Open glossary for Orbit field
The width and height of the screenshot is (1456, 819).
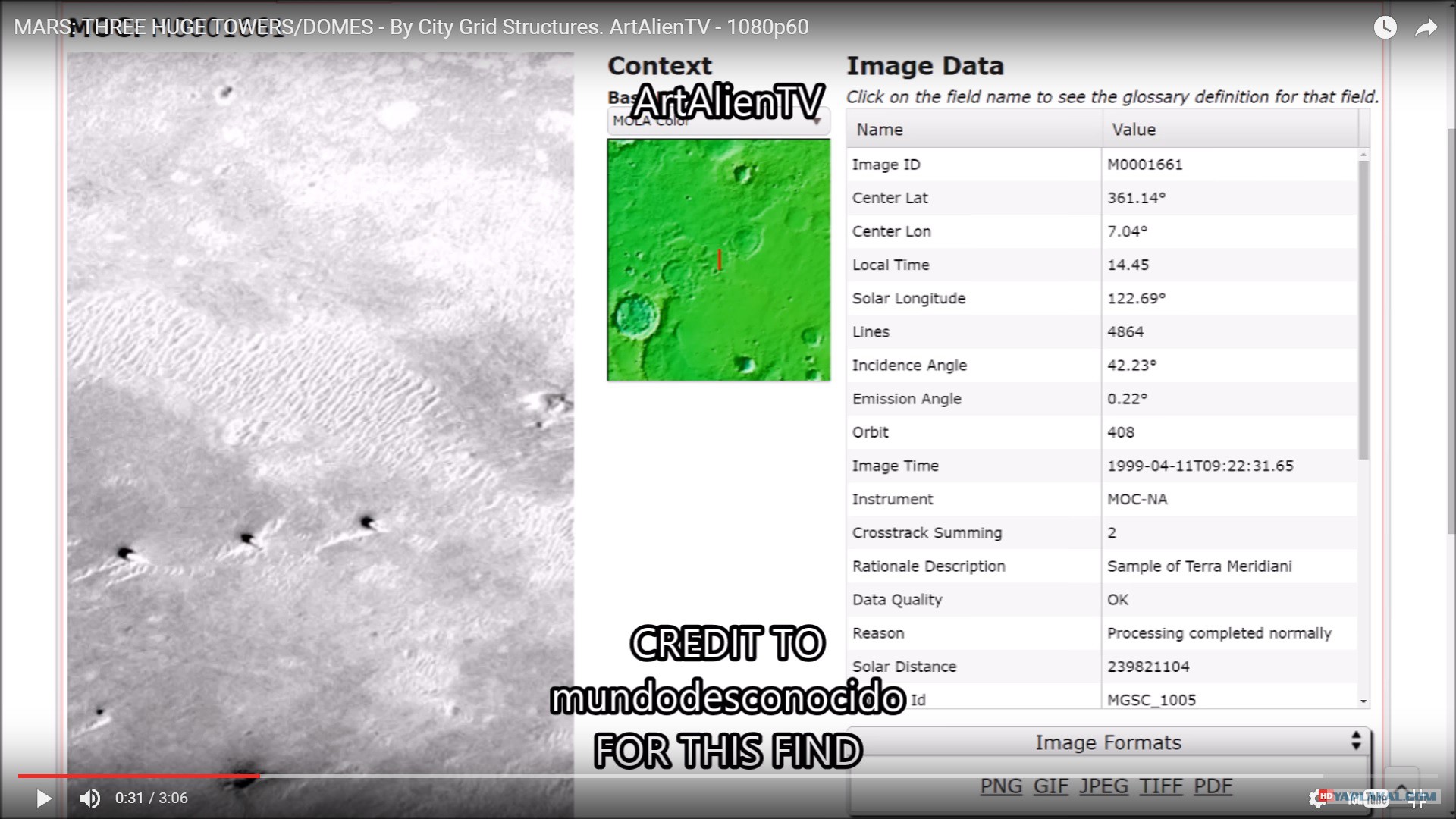point(870,431)
